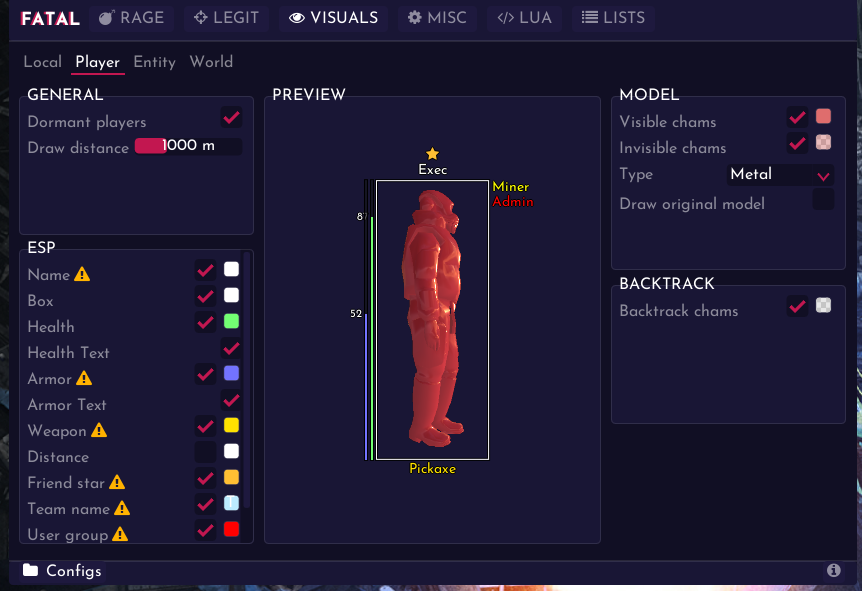This screenshot has height=591, width=862.
Task: Click the Weapon warning triangle icon
Action: pos(99,430)
